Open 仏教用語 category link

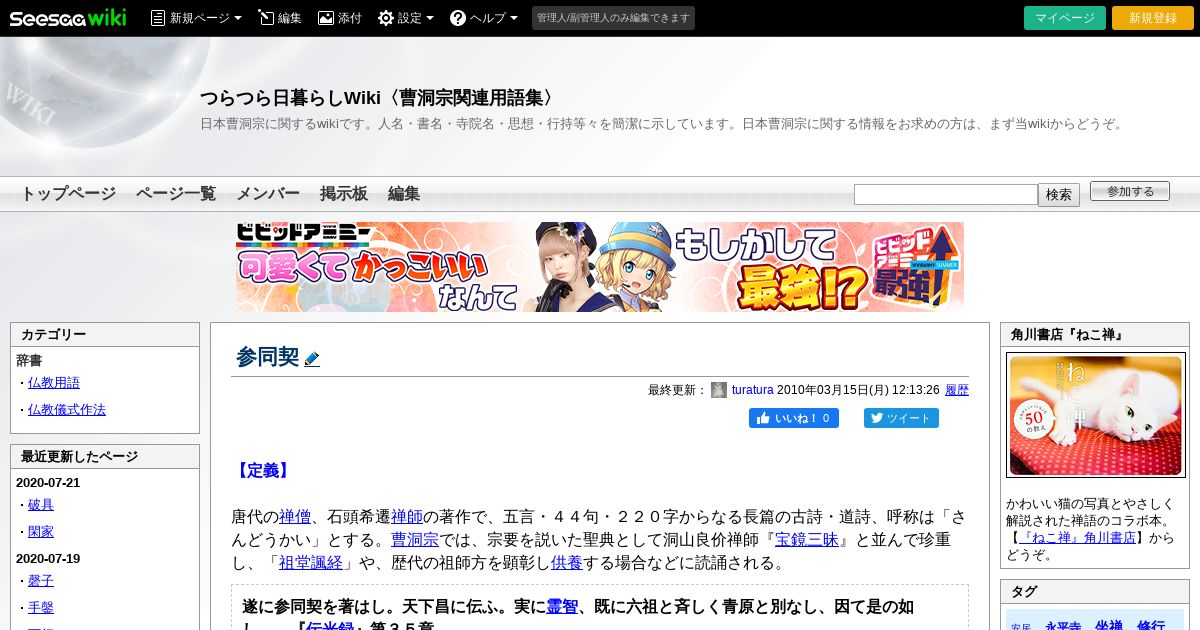pos(54,382)
